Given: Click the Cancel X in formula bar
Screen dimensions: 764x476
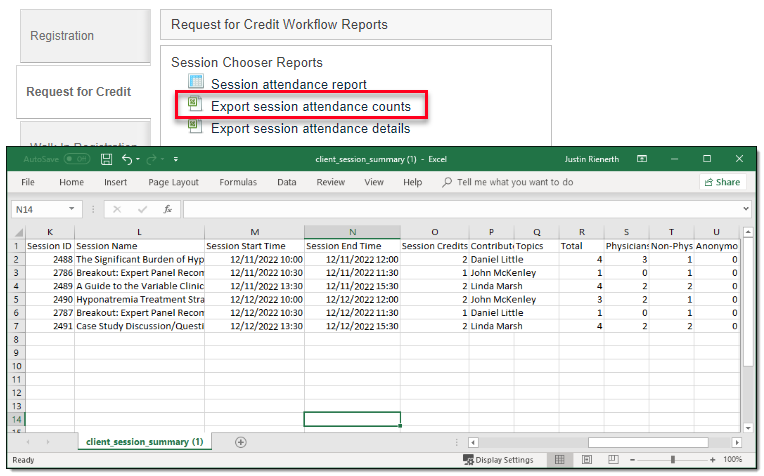Looking at the screenshot, I should point(117,209).
